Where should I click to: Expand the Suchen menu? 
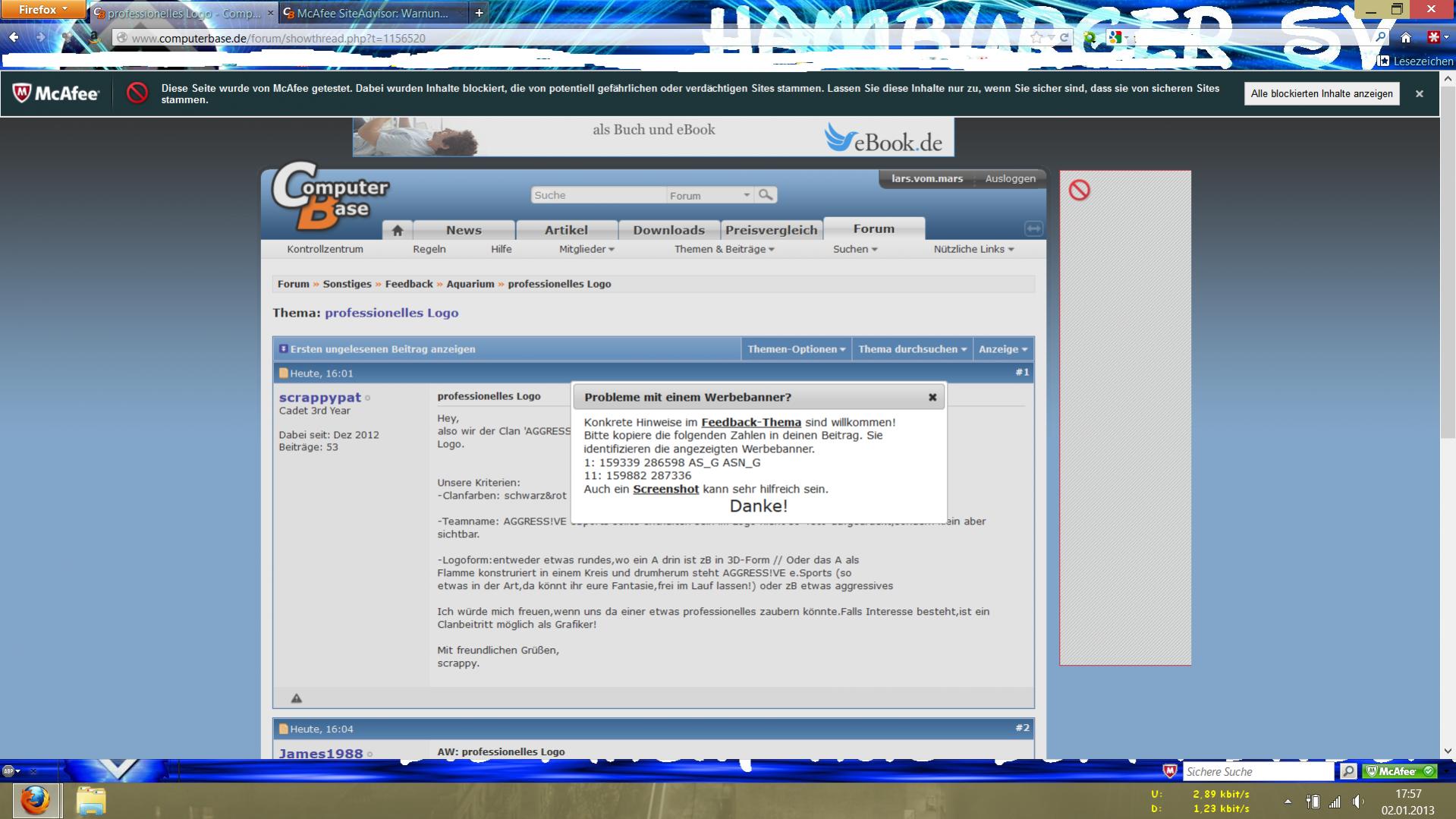coord(855,249)
